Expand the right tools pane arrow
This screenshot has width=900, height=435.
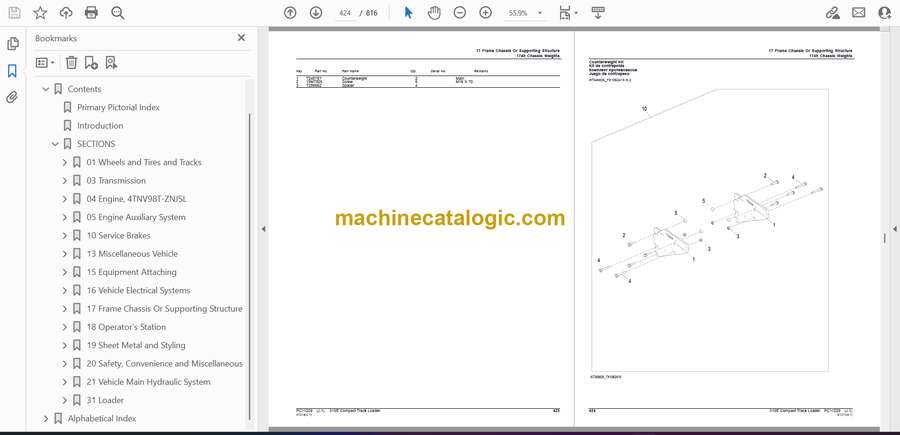point(894,229)
